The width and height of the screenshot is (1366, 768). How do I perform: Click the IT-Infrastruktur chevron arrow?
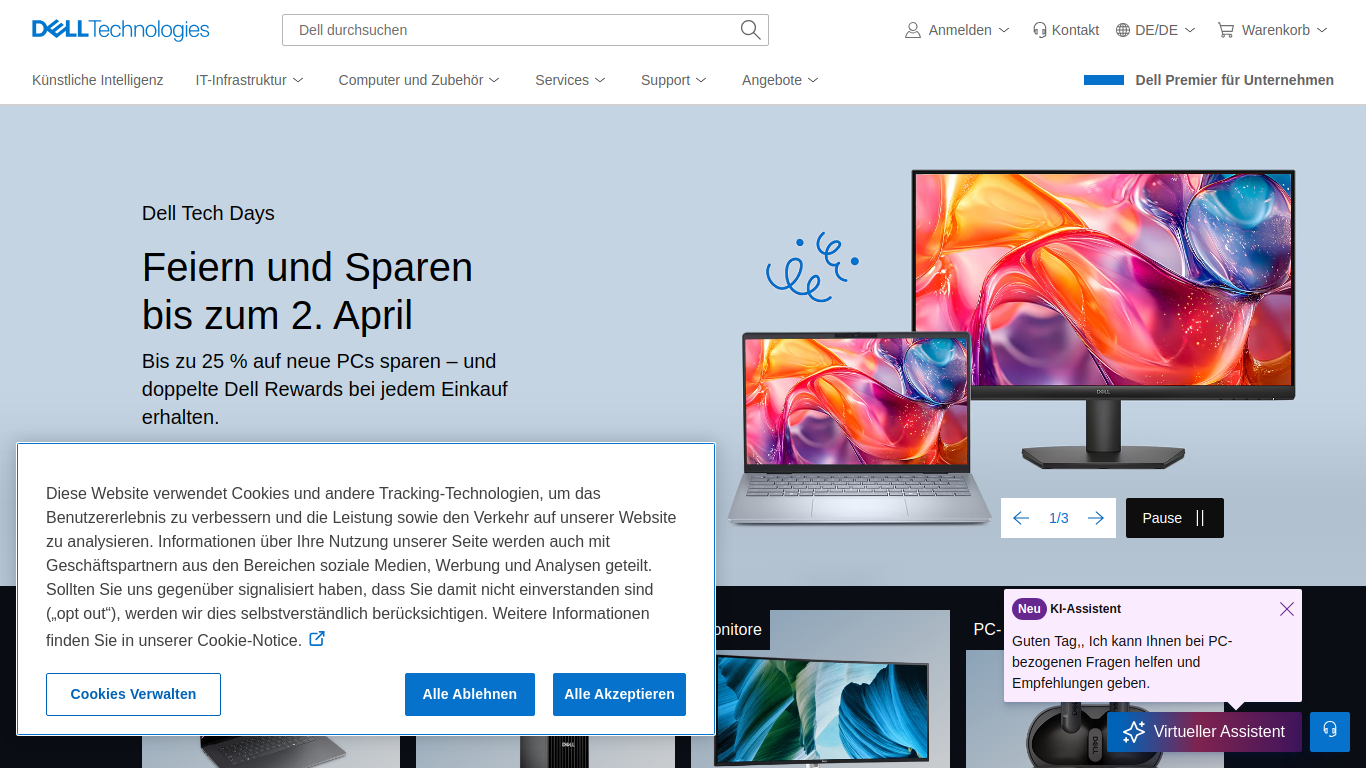click(298, 80)
